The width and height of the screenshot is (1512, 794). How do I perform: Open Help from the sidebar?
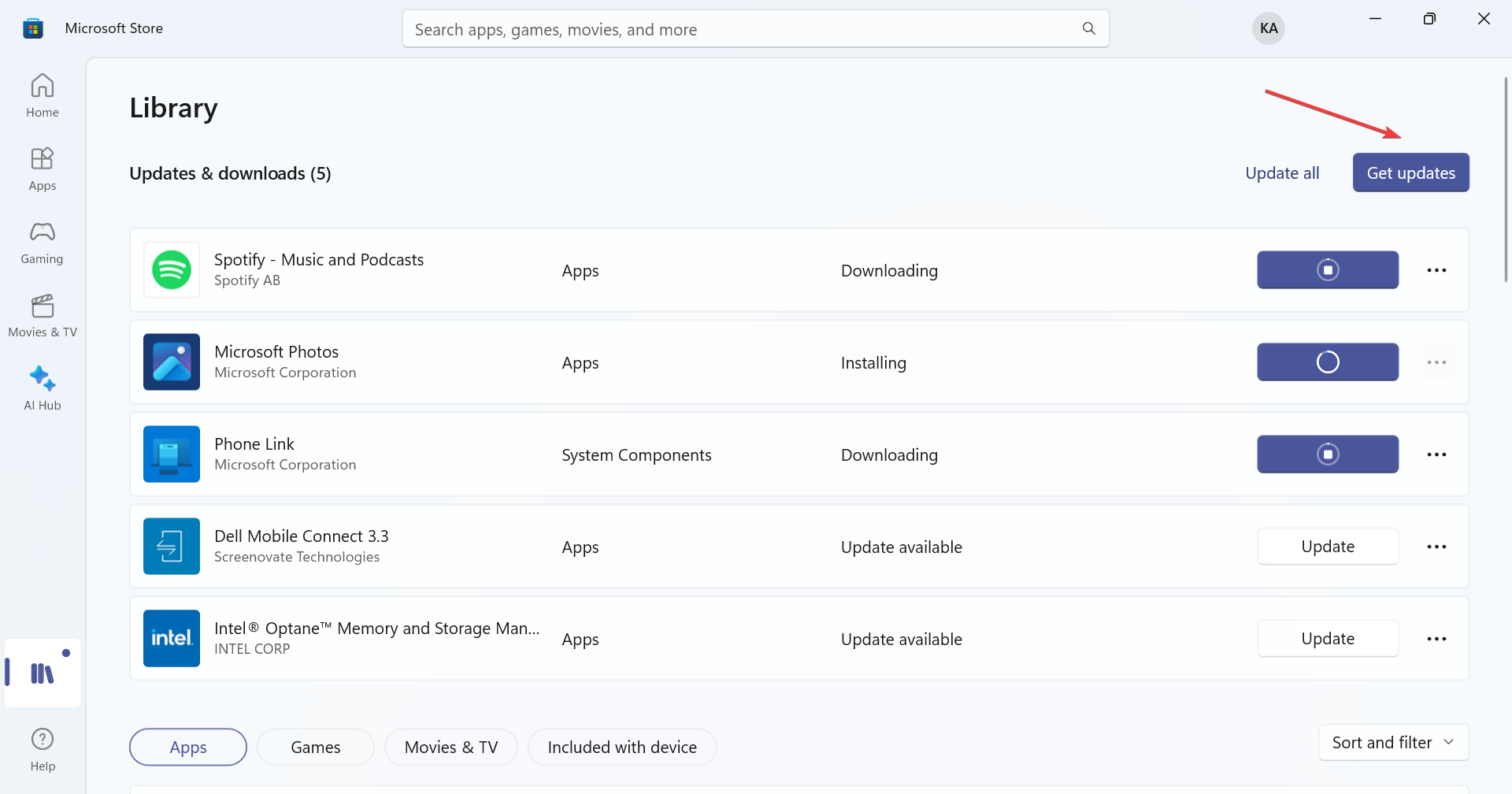(x=43, y=750)
